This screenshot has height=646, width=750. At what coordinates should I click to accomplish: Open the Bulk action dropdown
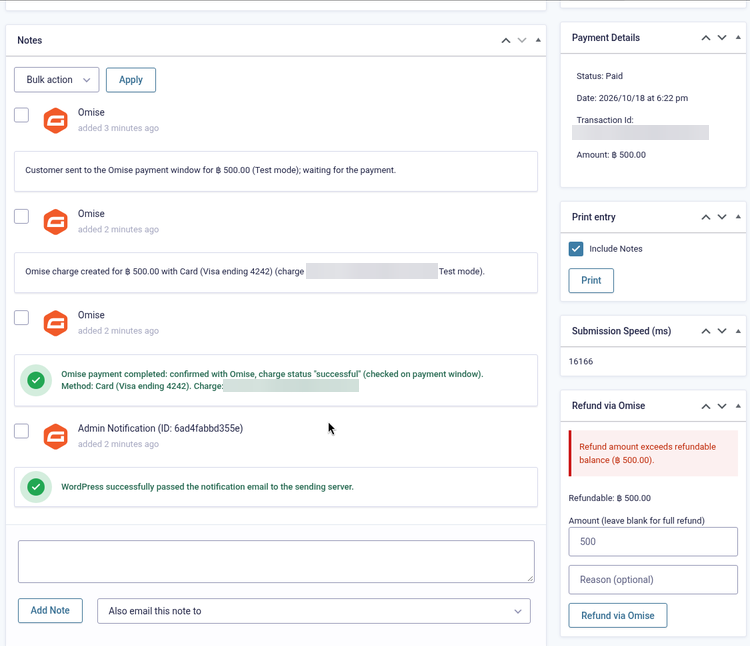56,80
